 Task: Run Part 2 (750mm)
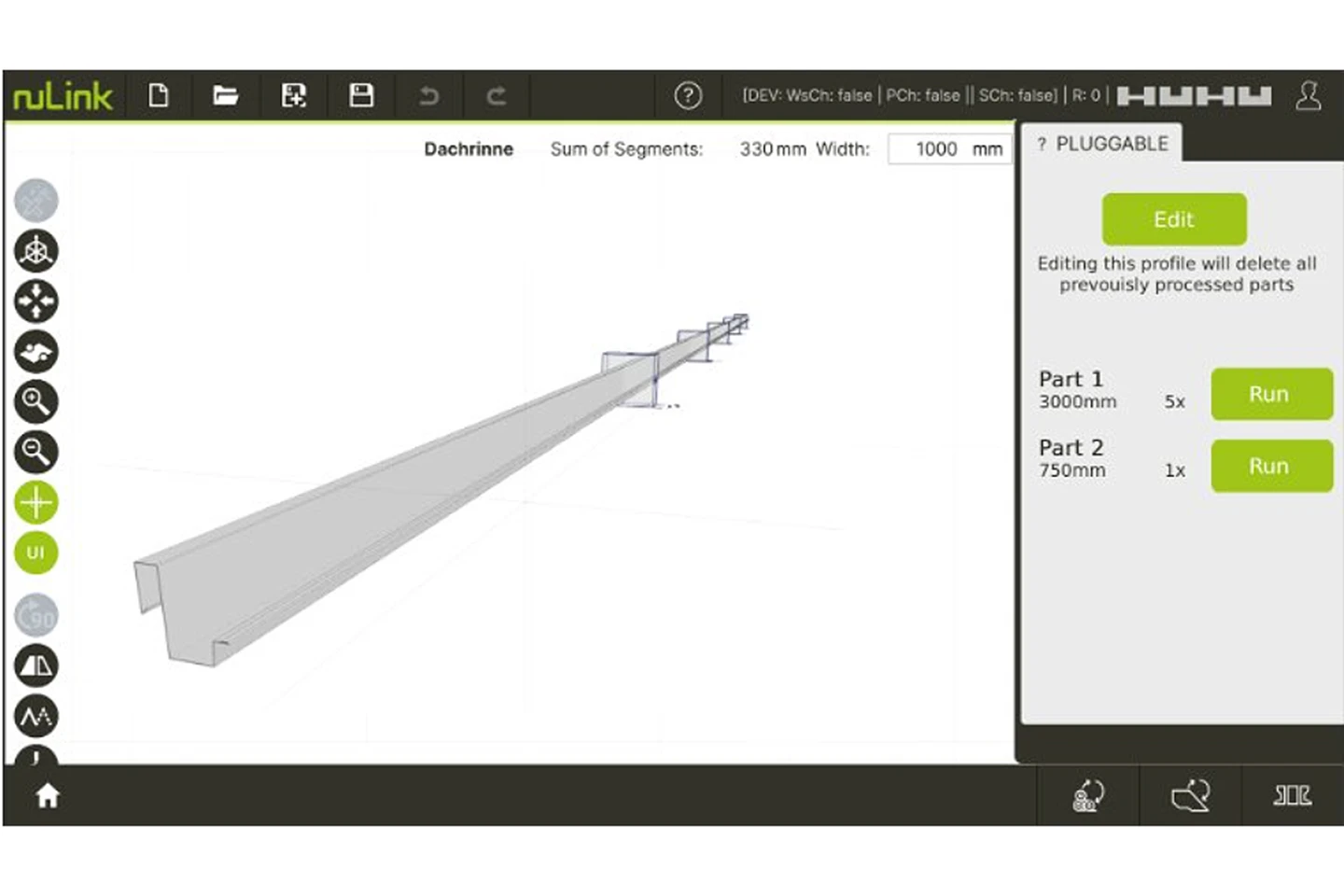pos(1270,466)
